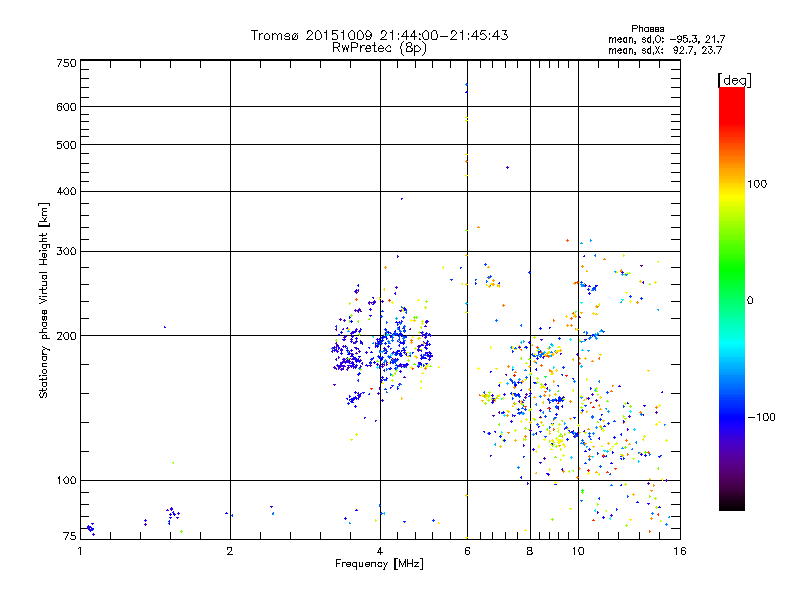
Task: Click 'Stationary phase Virtual Height [km]' axis title
Action: tap(43, 301)
